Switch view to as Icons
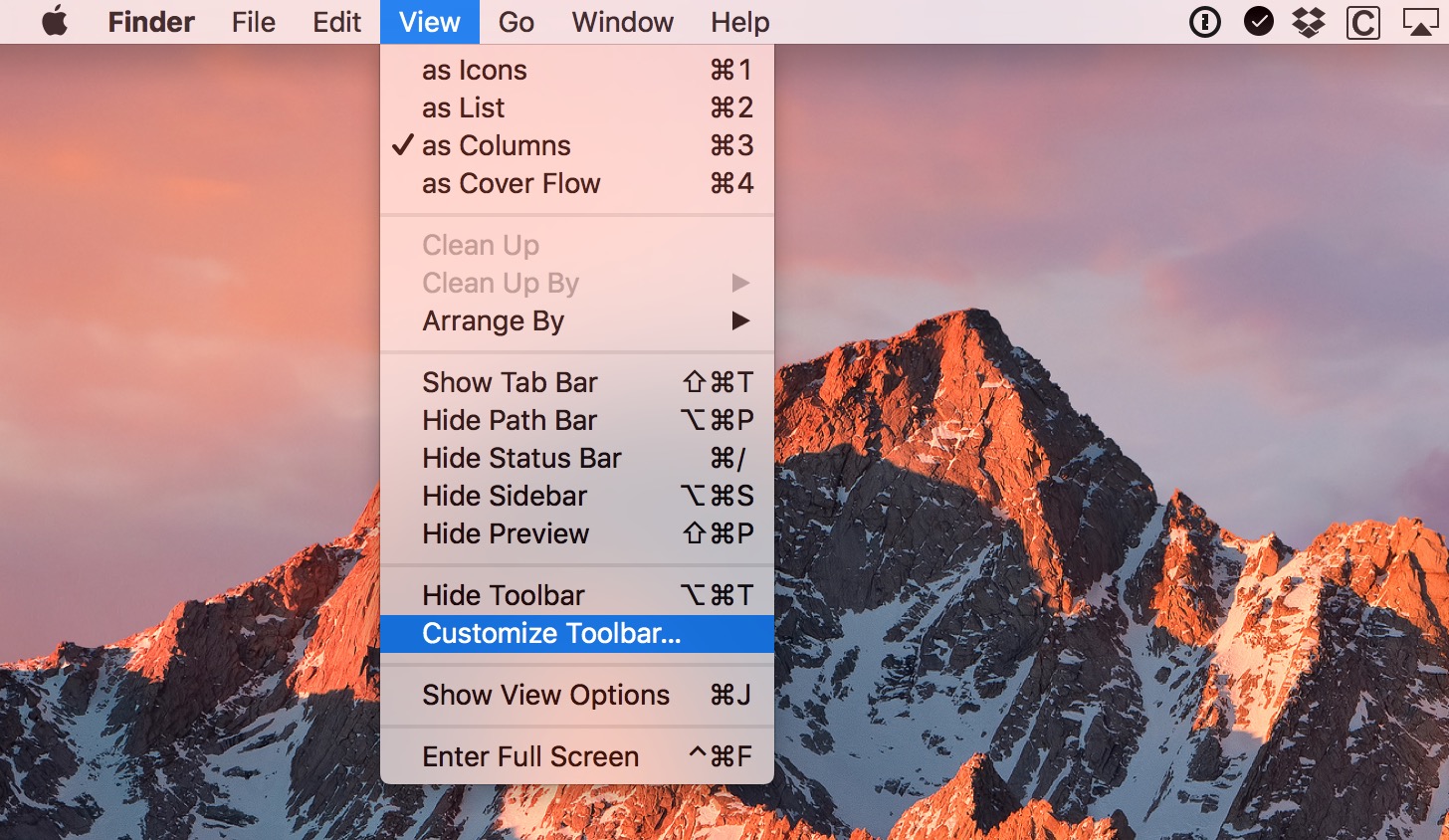This screenshot has height=840, width=1449. [577, 71]
